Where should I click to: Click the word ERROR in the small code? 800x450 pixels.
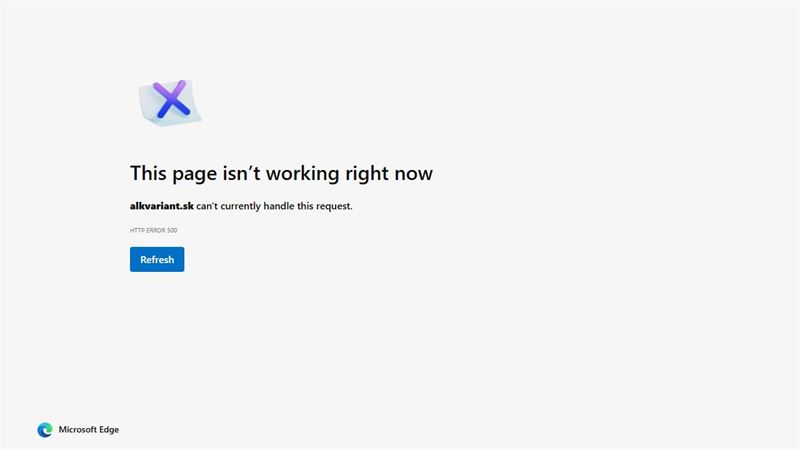tap(156, 230)
